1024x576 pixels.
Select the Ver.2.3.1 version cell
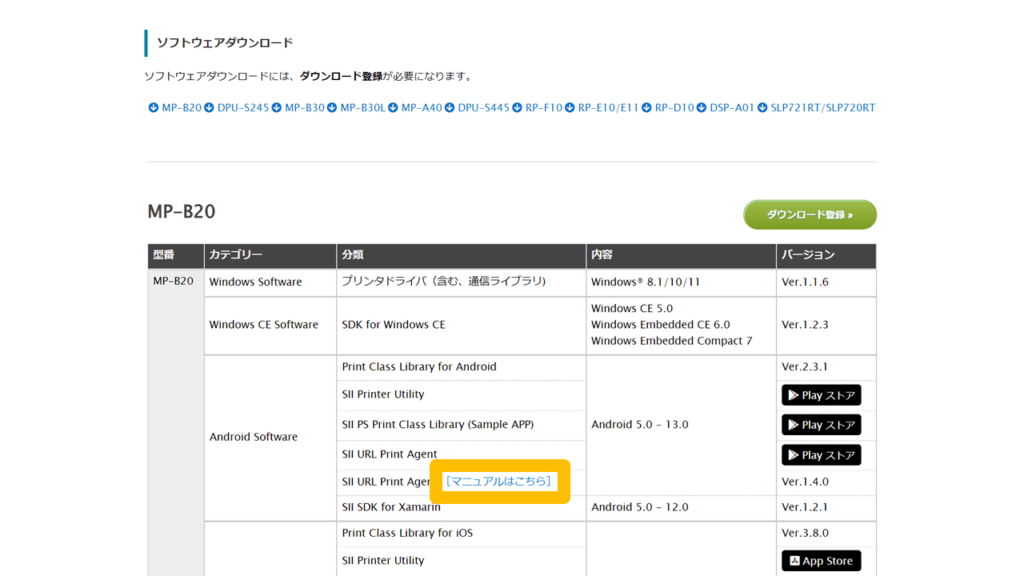826,367
